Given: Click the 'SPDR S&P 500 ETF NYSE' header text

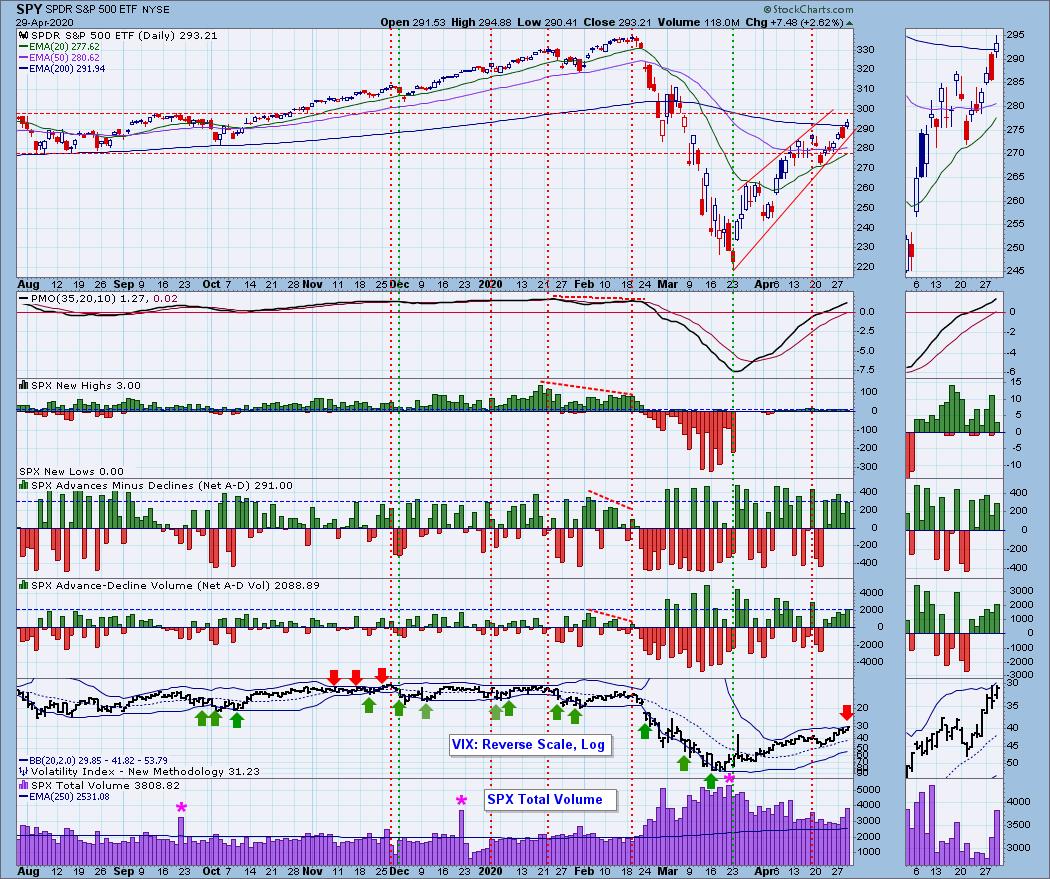Looking at the screenshot, I should click(x=109, y=10).
